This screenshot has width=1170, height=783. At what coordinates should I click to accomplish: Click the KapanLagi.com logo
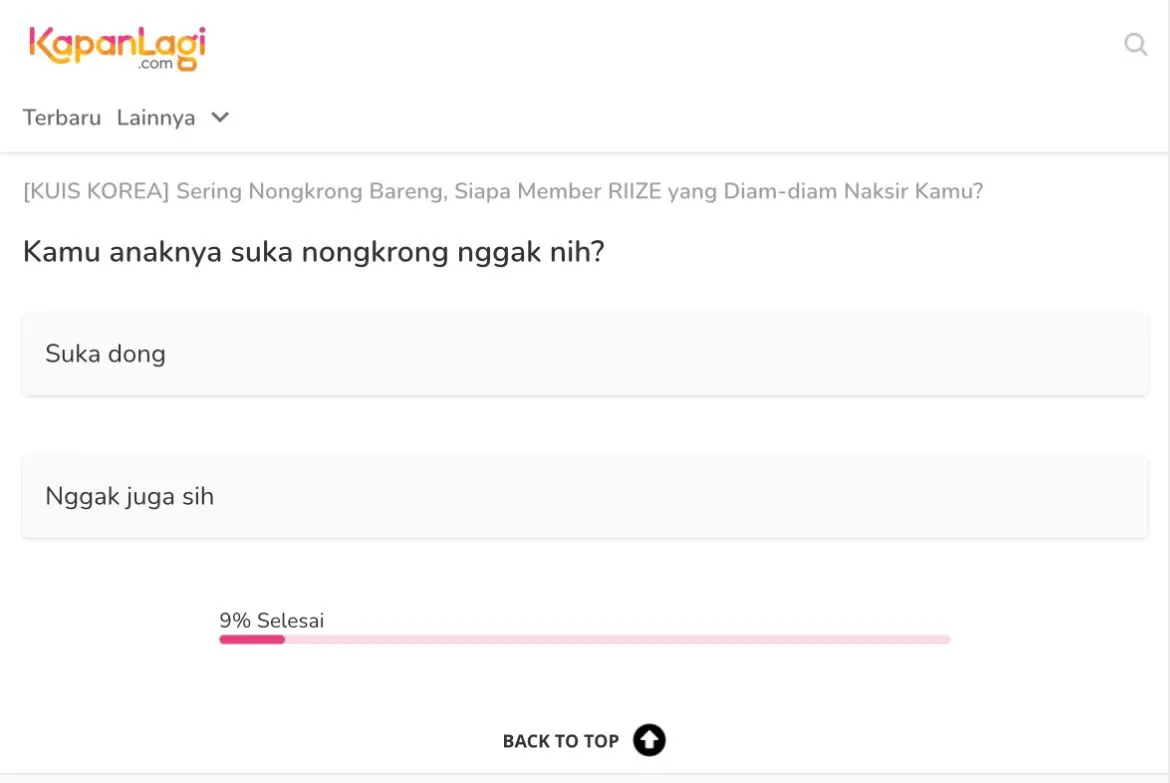coord(117,47)
